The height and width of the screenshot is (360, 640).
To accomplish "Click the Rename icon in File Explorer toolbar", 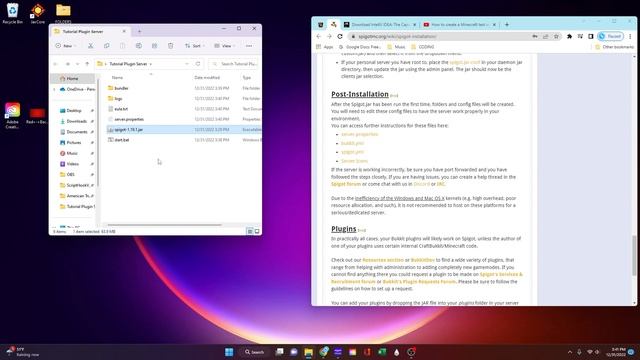I will 139,46.
